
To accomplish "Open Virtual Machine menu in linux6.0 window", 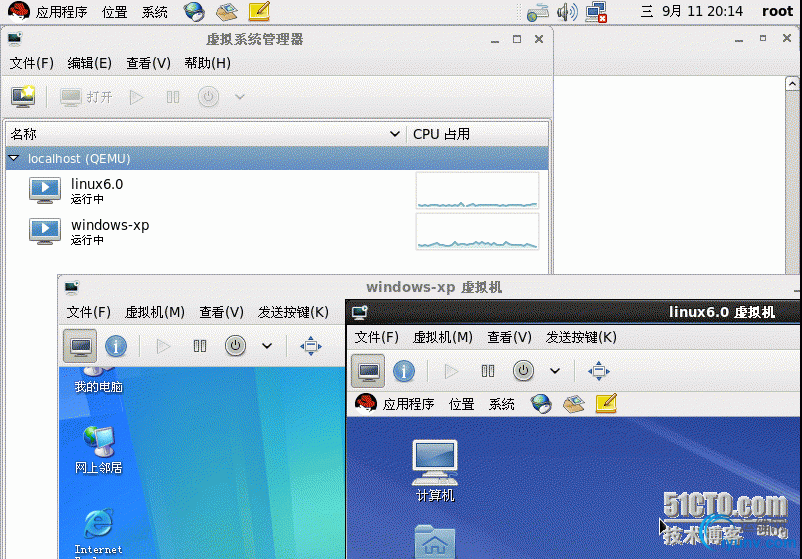I will (442, 337).
